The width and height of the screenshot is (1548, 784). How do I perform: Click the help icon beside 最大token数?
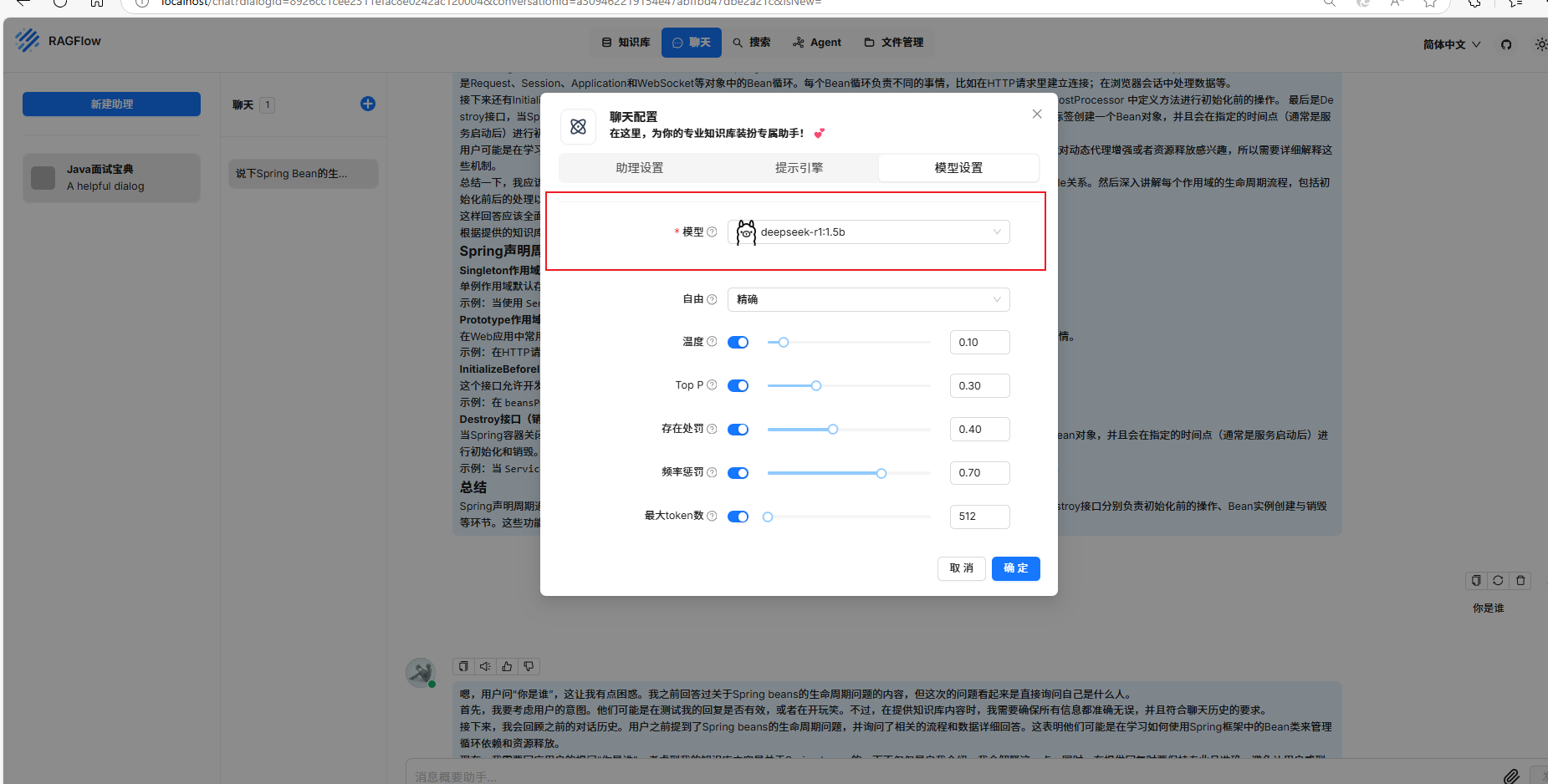[x=712, y=516]
